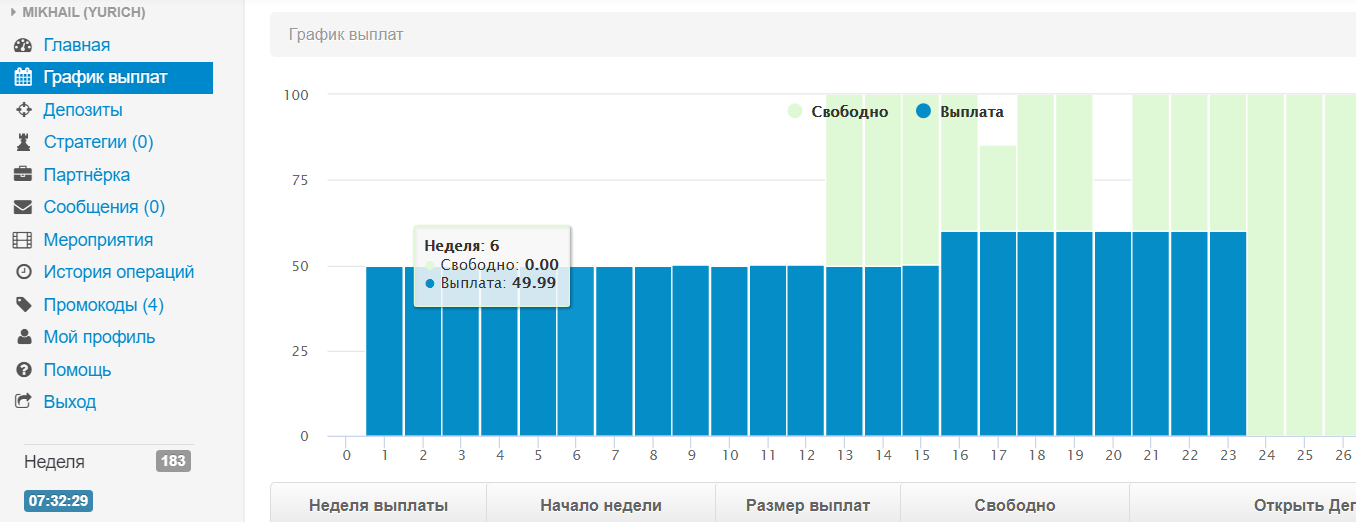The image size is (1356, 522).
Task: Sort table by Размер выплат column
Action: [808, 505]
